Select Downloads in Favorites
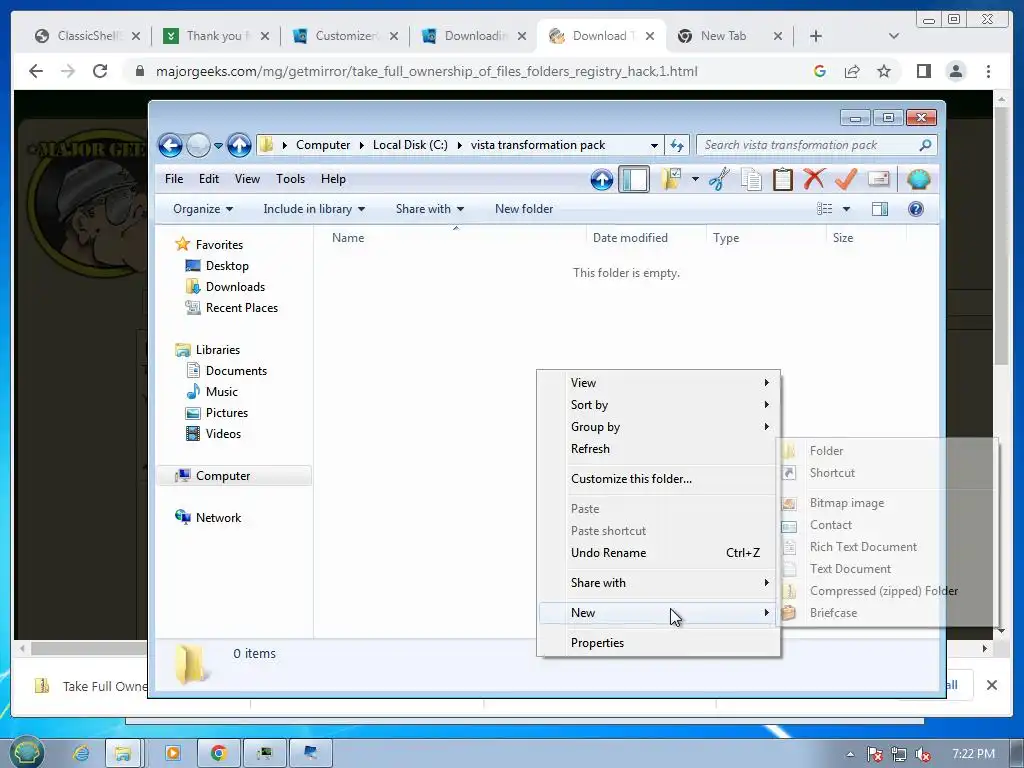The width and height of the screenshot is (1024, 768). 235,287
